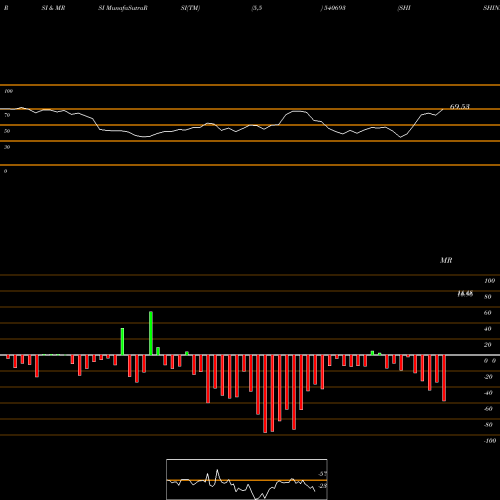
Task: Click the RSI value label 69.53
Action: (x=460, y=107)
